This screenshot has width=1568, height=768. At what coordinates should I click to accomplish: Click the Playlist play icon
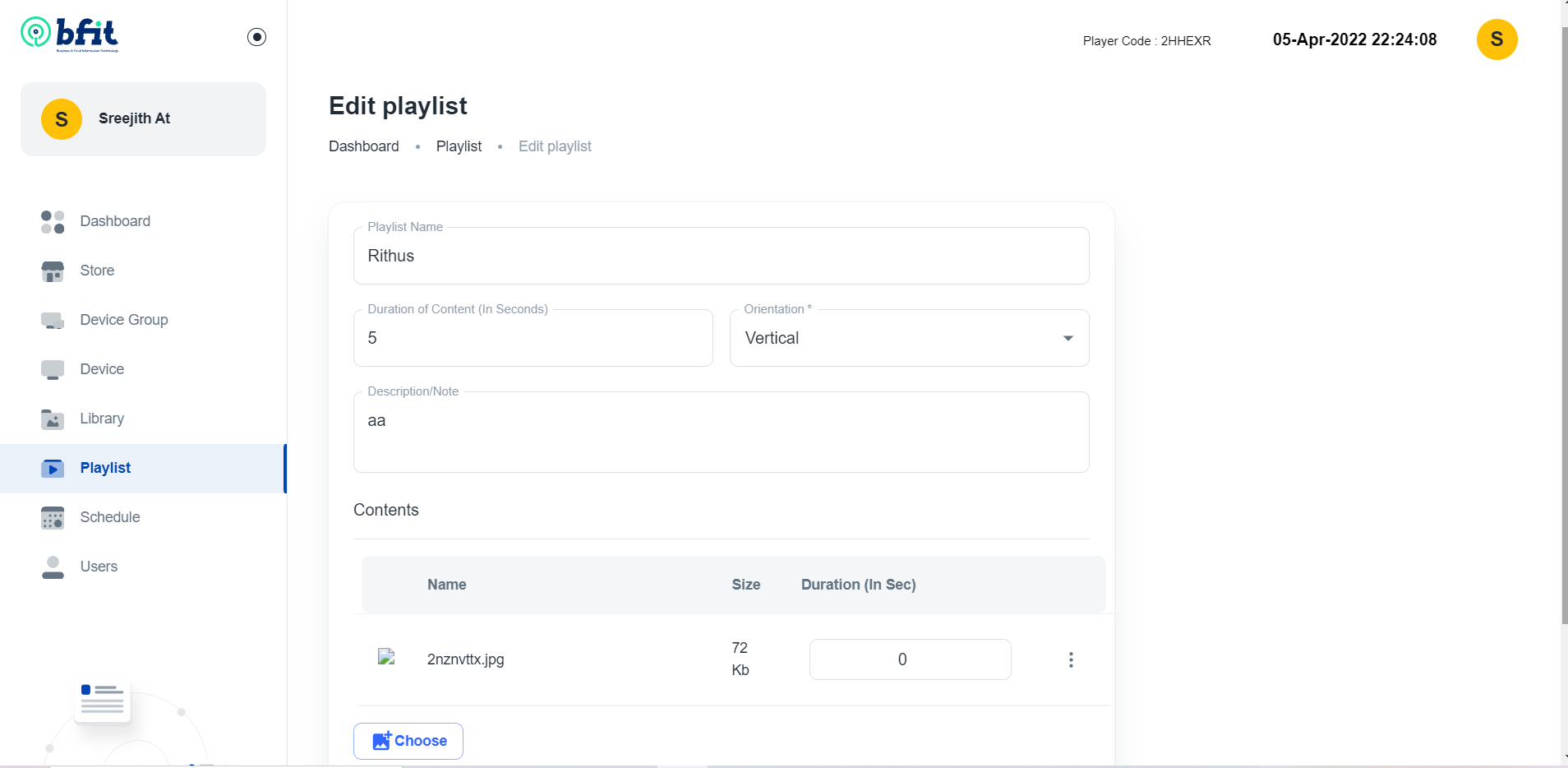(x=53, y=469)
